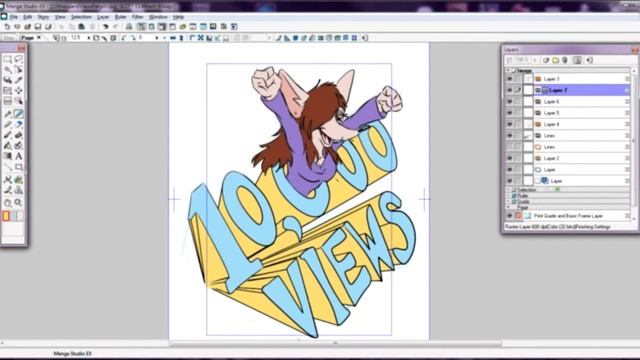Select the Text tool marked A
Image resolution: width=640 pixels, height=360 pixels.
point(18,156)
